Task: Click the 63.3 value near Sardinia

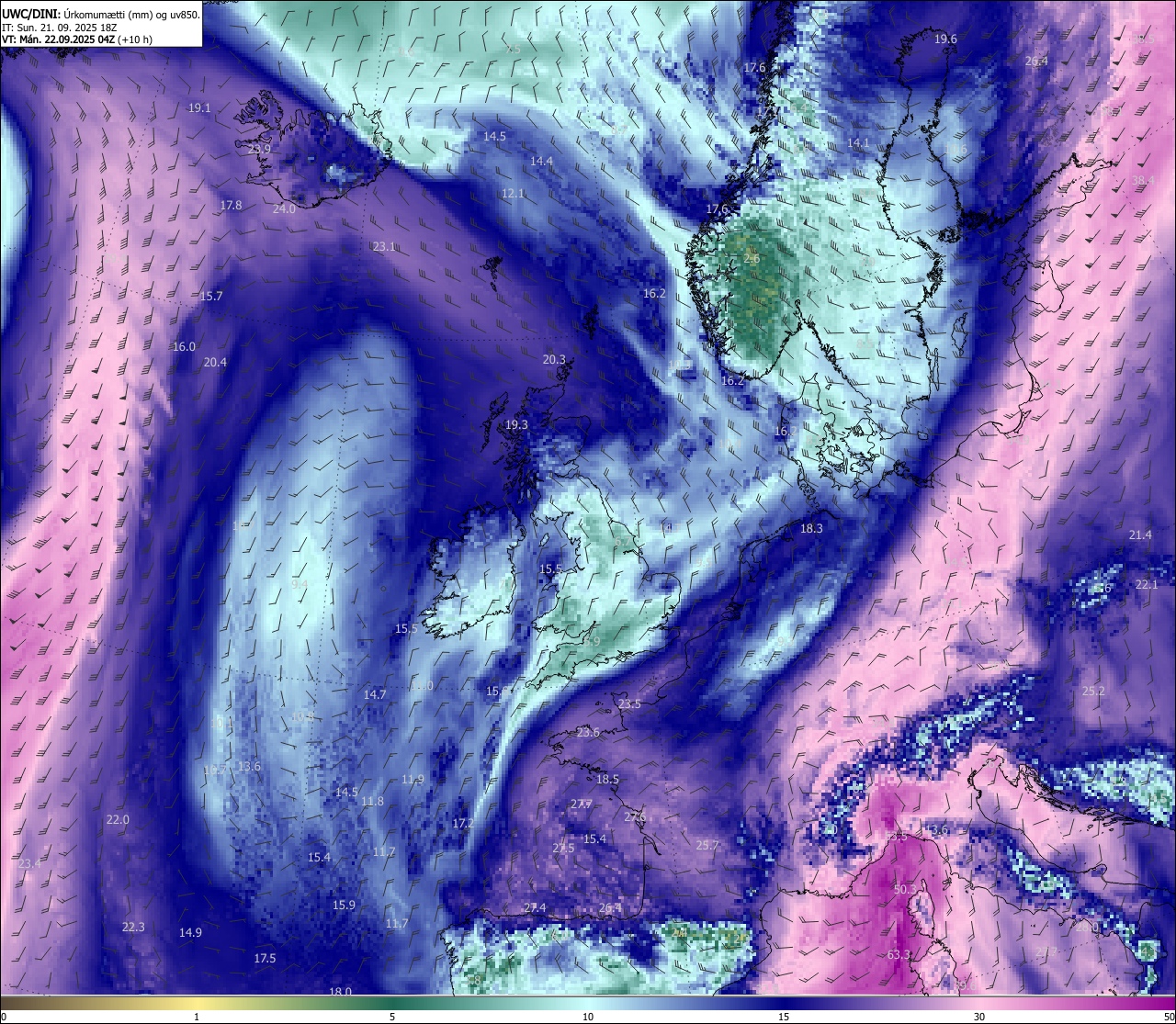Action: 899,954
